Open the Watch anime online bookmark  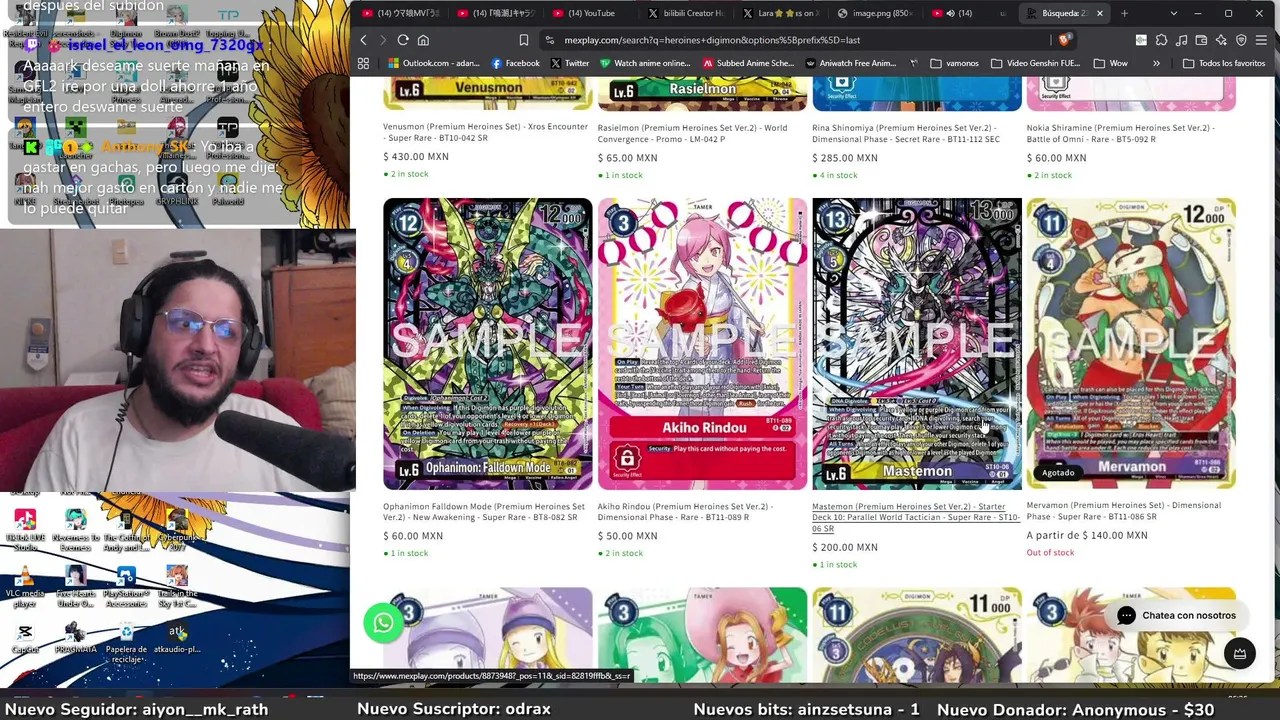coord(645,63)
